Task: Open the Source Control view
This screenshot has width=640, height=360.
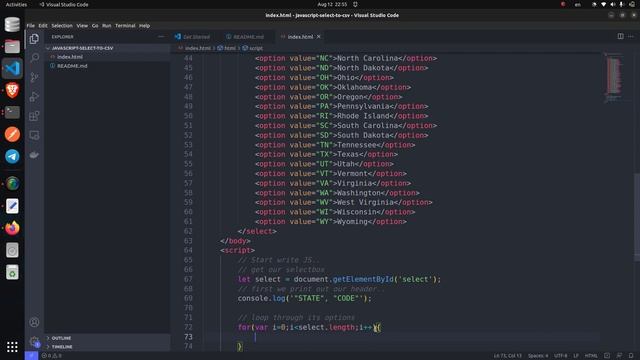Action: [34, 77]
